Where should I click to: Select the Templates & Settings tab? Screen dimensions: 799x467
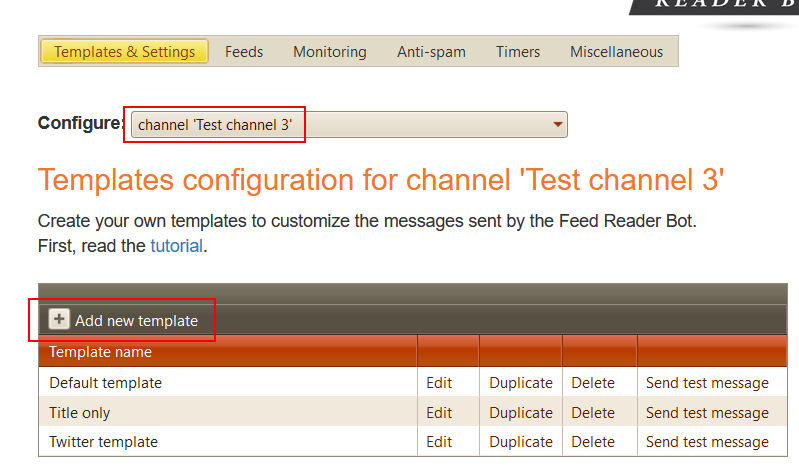tap(124, 52)
